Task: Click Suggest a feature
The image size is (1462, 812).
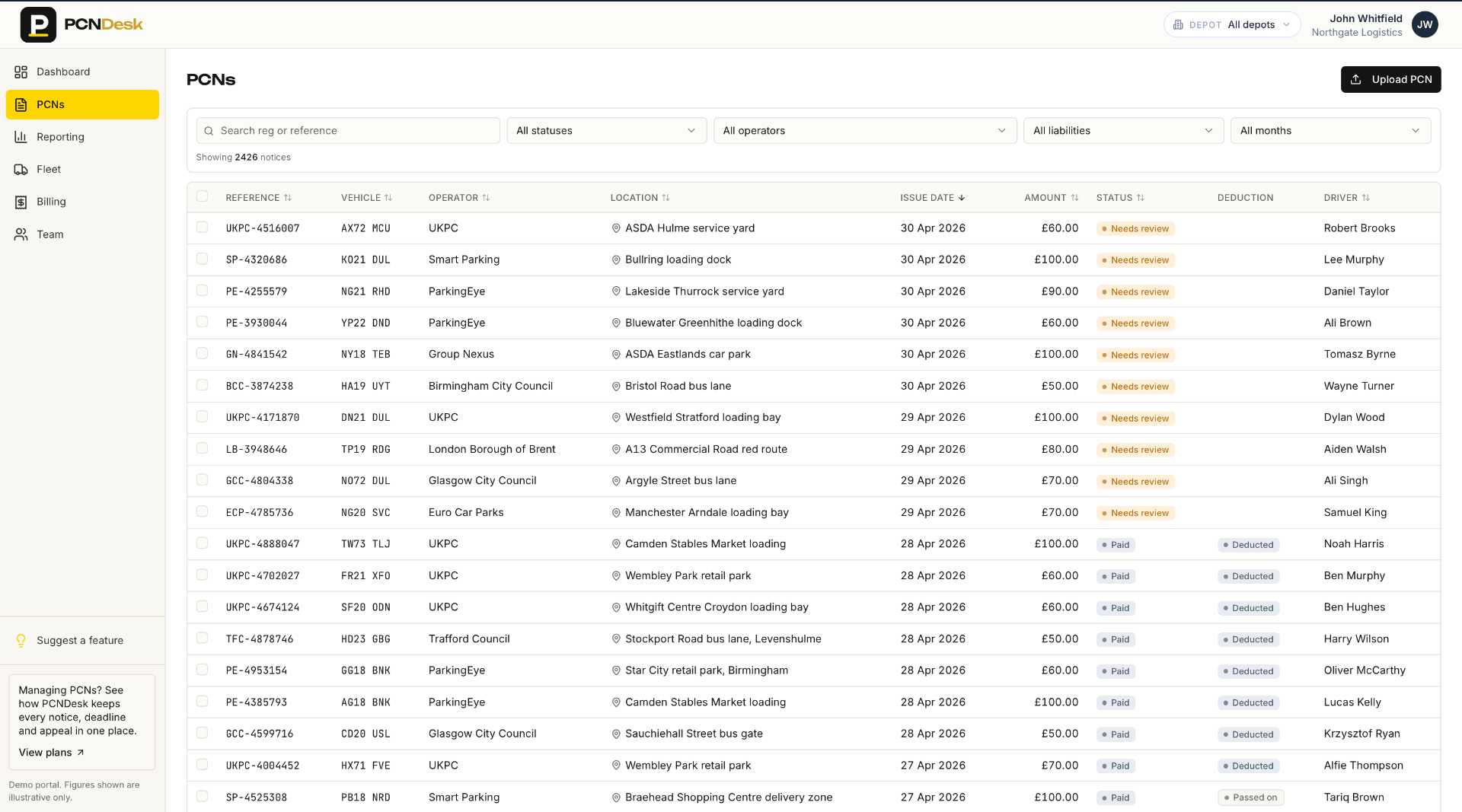Action: click(x=80, y=641)
